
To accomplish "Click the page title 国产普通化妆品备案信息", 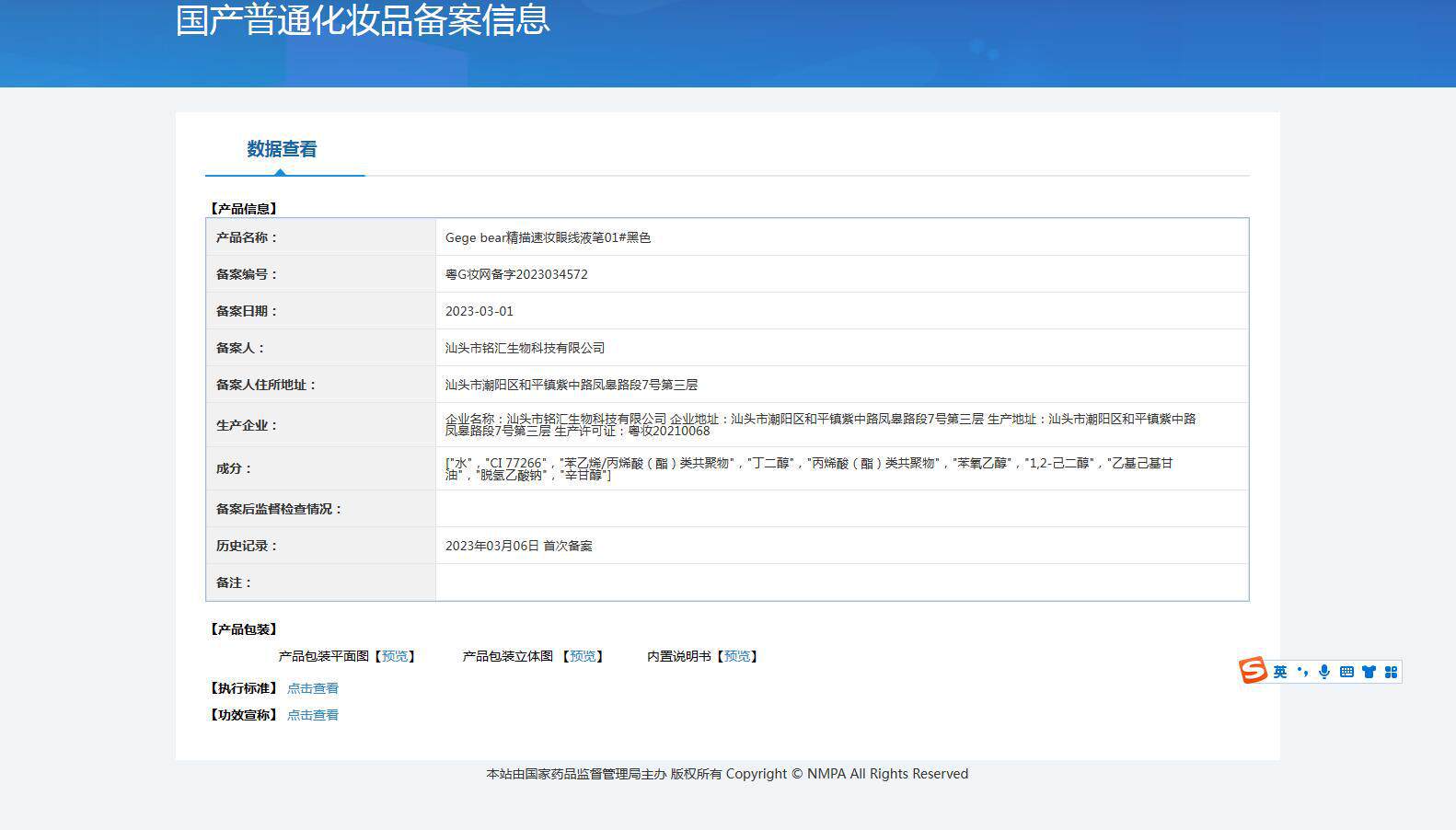I will (363, 19).
